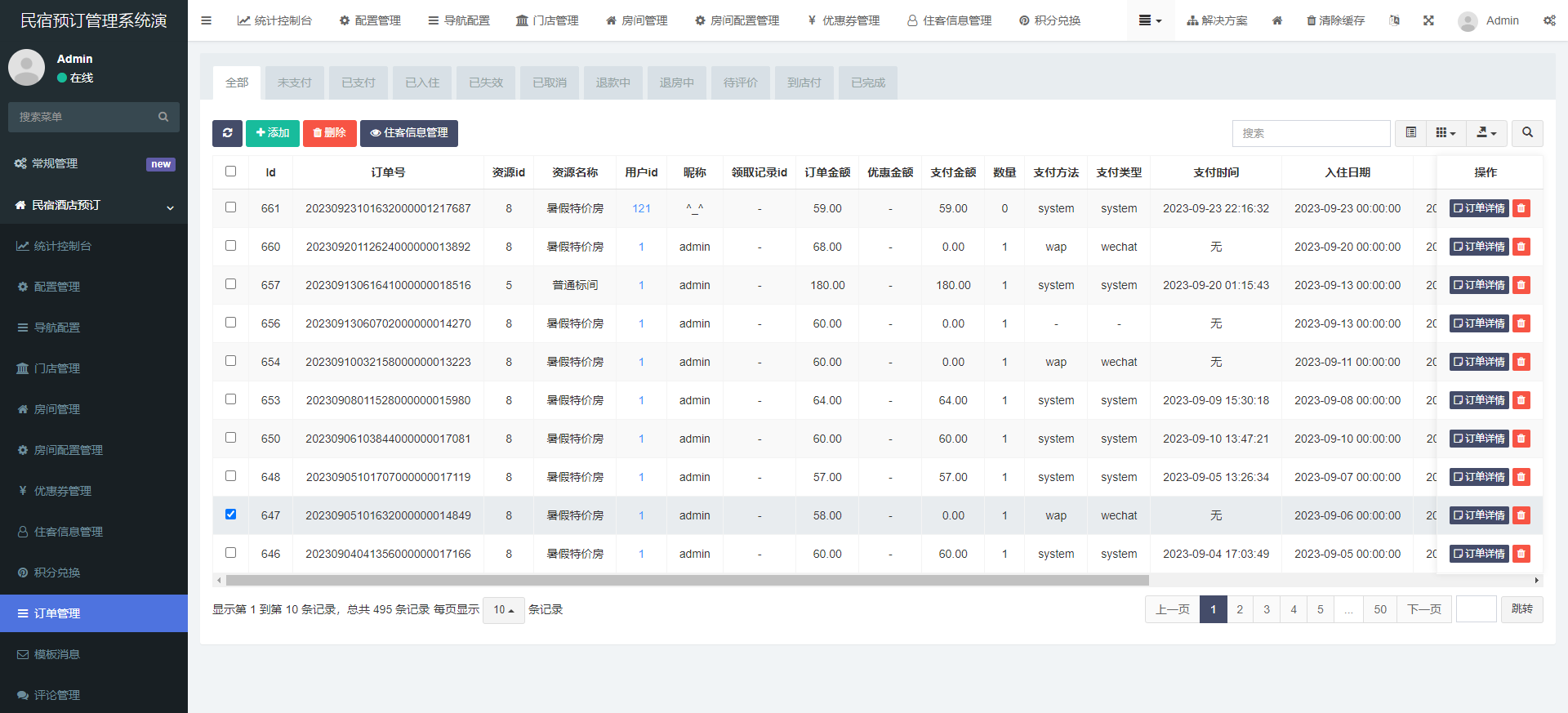Click the search magnifier button in the table toolbar
Viewport: 1568px width, 713px height.
(1526, 133)
